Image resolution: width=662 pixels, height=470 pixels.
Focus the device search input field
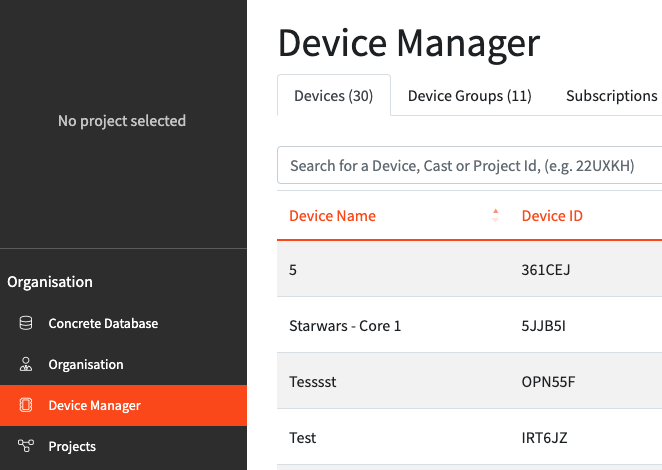point(470,166)
